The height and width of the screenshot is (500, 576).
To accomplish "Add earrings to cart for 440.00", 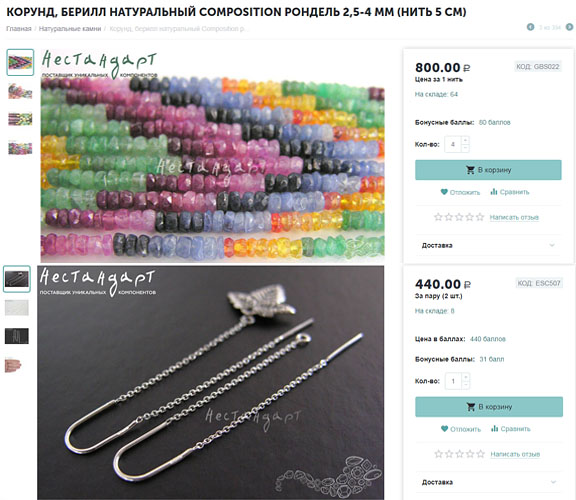I will [489, 407].
